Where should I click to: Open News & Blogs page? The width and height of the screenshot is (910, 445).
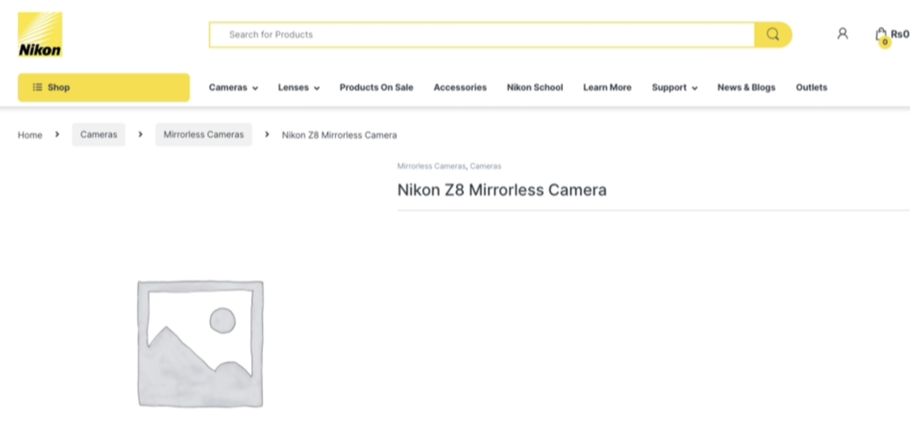746,87
